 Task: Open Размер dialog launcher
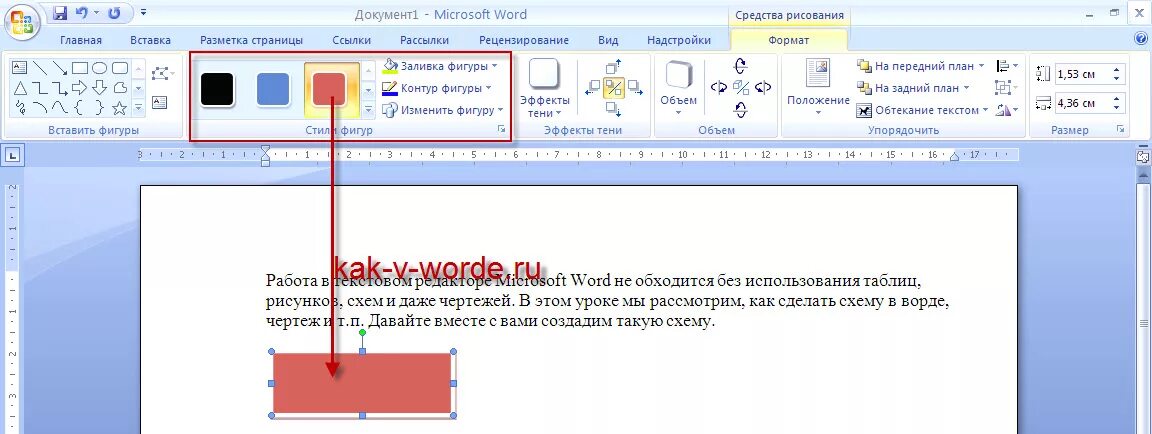coord(1120,130)
